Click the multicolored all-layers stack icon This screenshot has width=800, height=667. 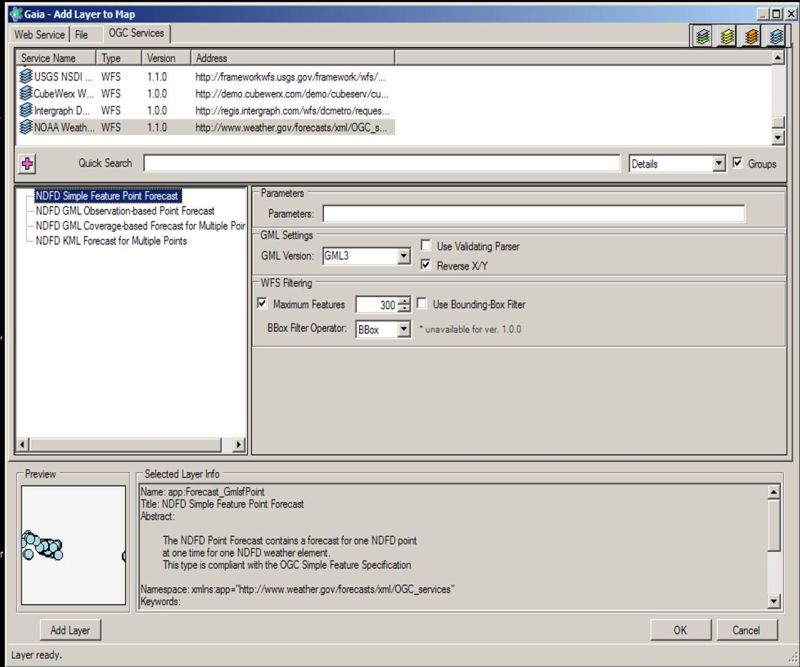[x=703, y=36]
